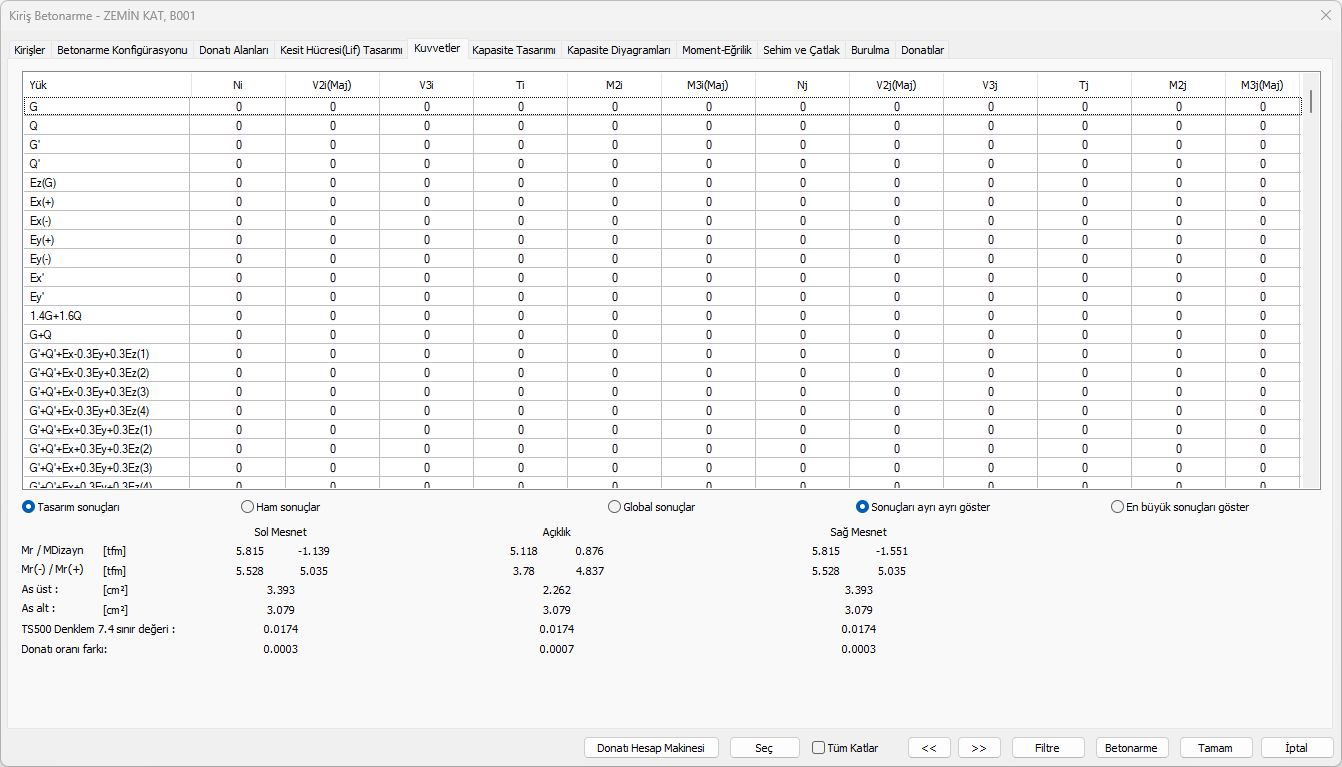The image size is (1342, 767).
Task: Click the table's vertical scrollbar
Action: point(1311,300)
